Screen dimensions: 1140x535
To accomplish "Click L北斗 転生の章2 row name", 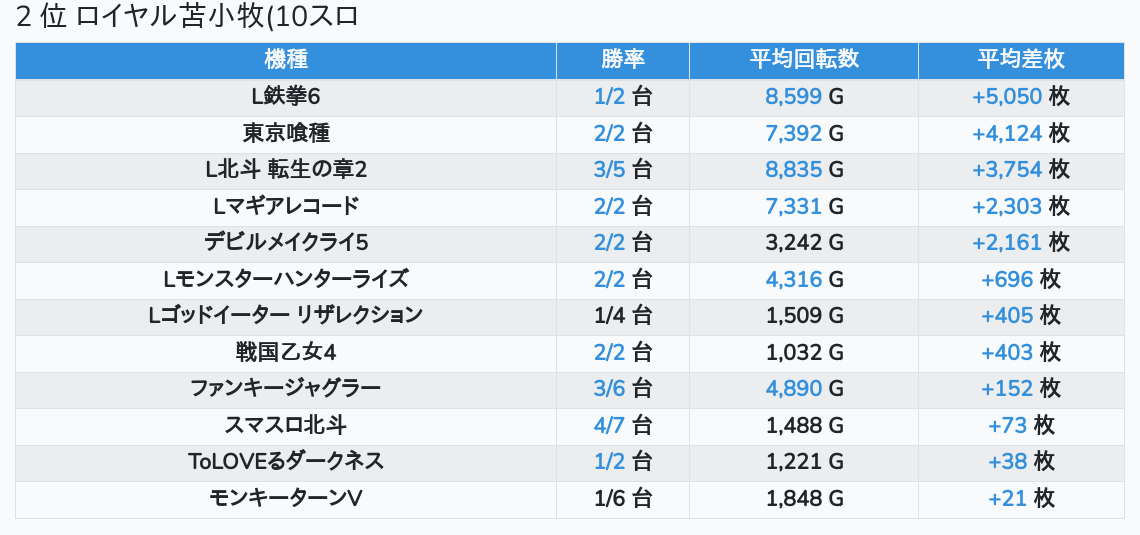I will [x=286, y=170].
